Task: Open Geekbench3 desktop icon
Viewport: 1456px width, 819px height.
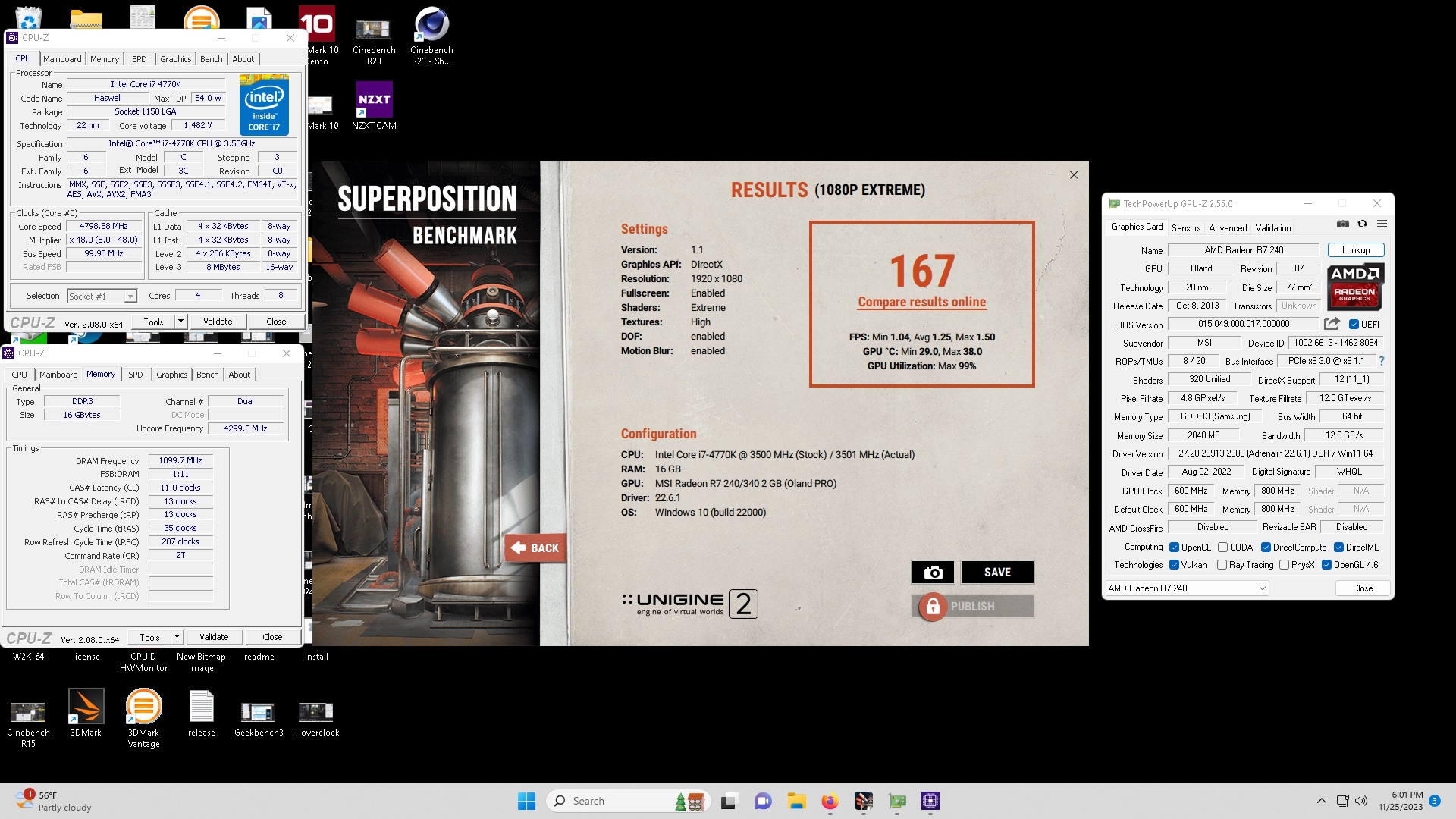Action: point(259,719)
